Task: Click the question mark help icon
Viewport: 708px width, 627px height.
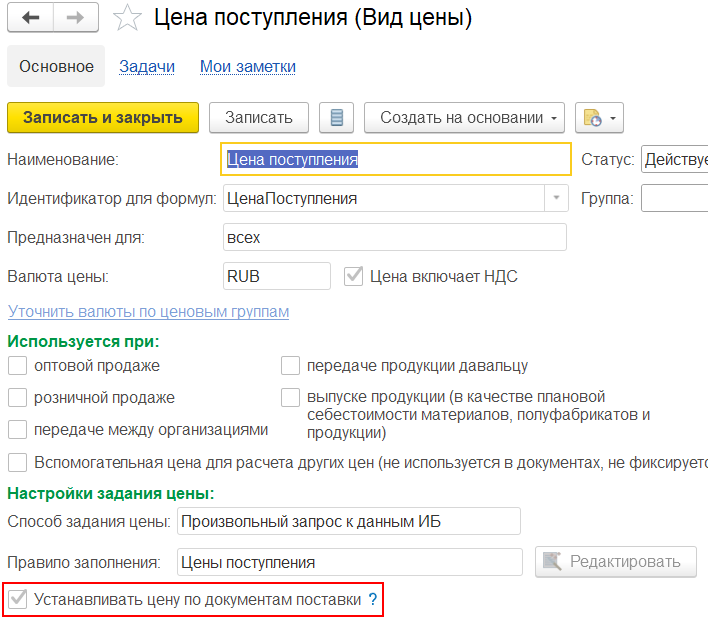Action: pyautogui.click(x=373, y=600)
